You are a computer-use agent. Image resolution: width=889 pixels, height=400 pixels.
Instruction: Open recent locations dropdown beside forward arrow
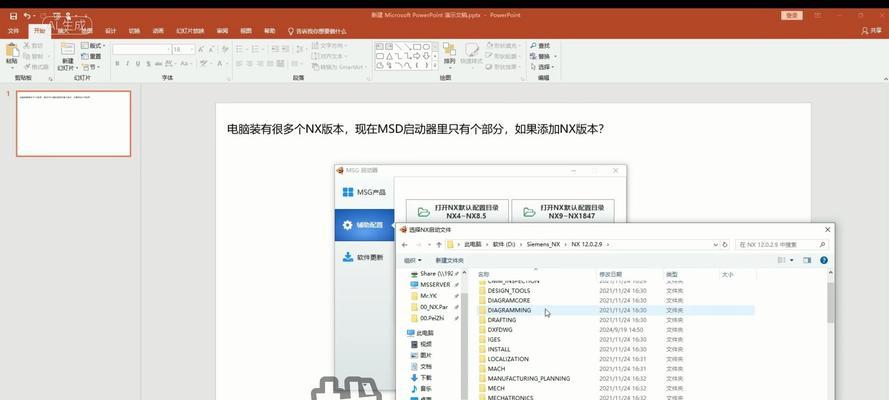(x=429, y=245)
